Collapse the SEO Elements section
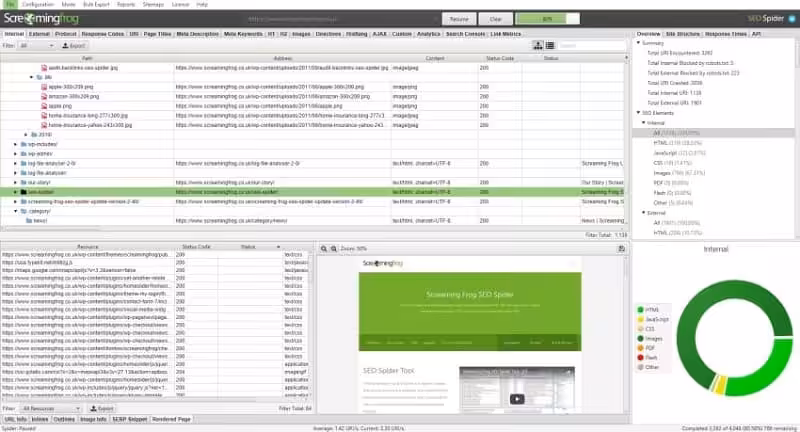Screen dimensions: 800x432 (638, 113)
